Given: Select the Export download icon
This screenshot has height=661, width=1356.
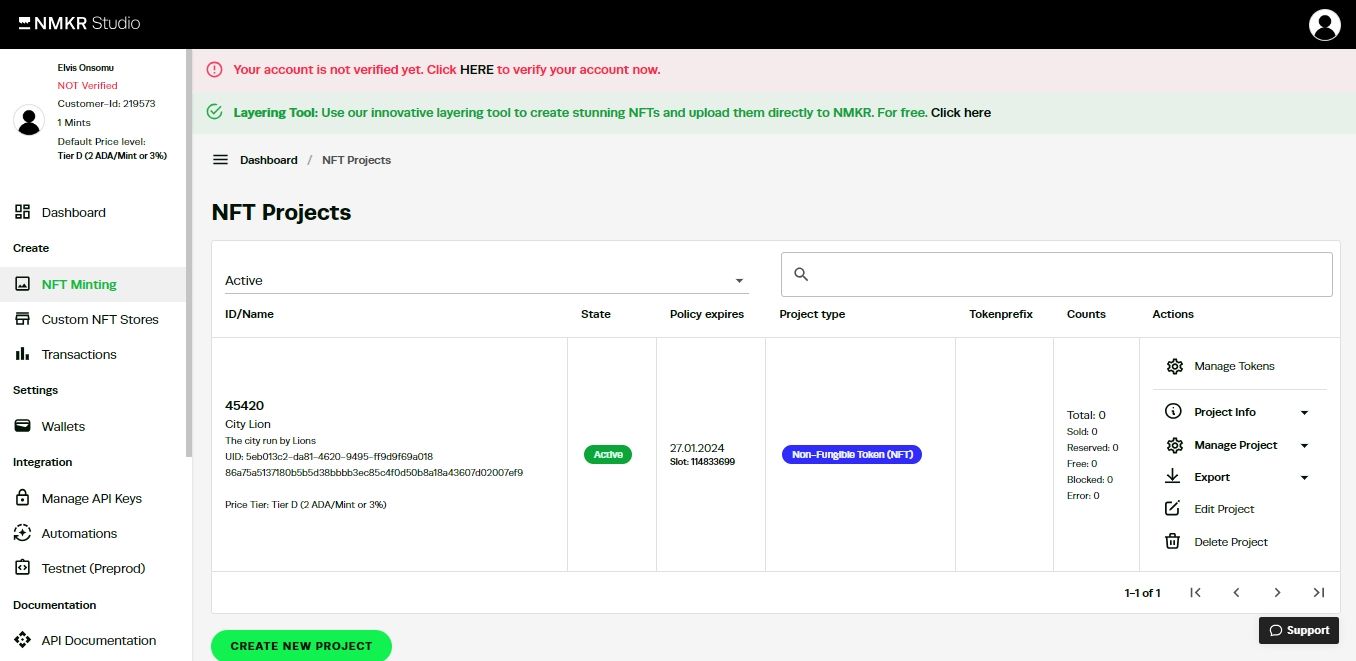Looking at the screenshot, I should point(1171,477).
